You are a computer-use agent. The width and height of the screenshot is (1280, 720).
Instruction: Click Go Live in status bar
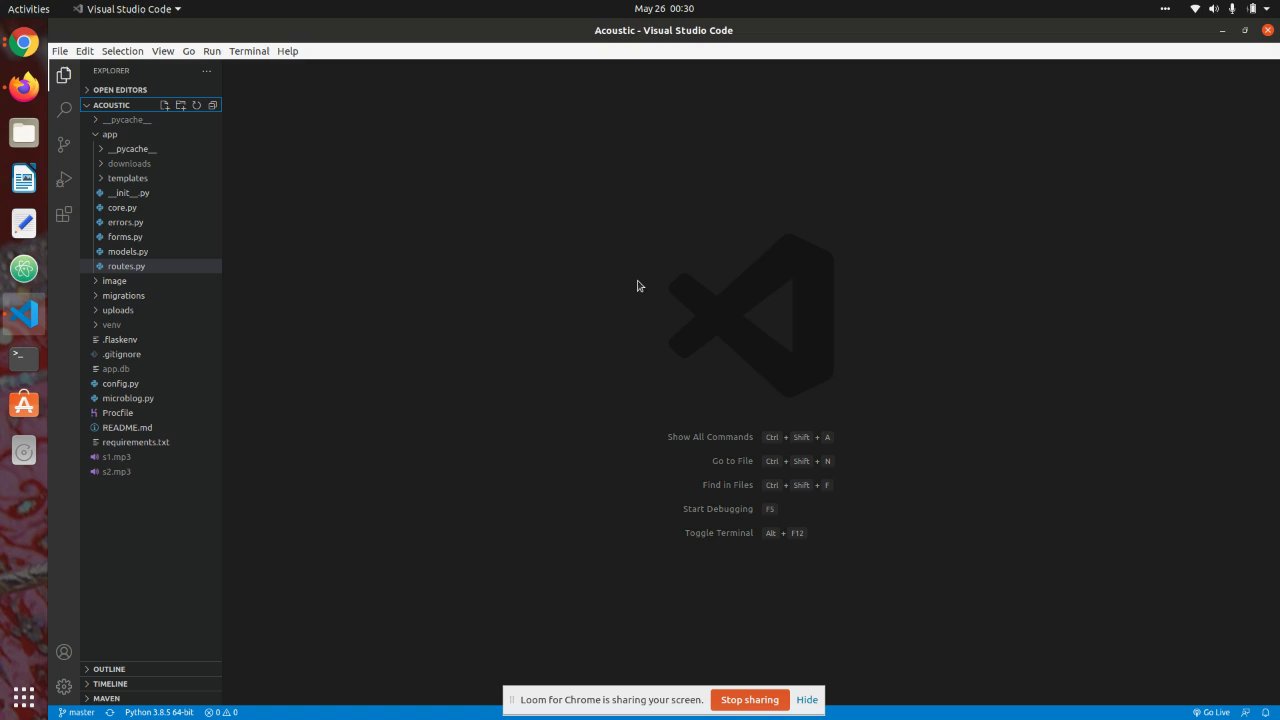pos(1211,713)
